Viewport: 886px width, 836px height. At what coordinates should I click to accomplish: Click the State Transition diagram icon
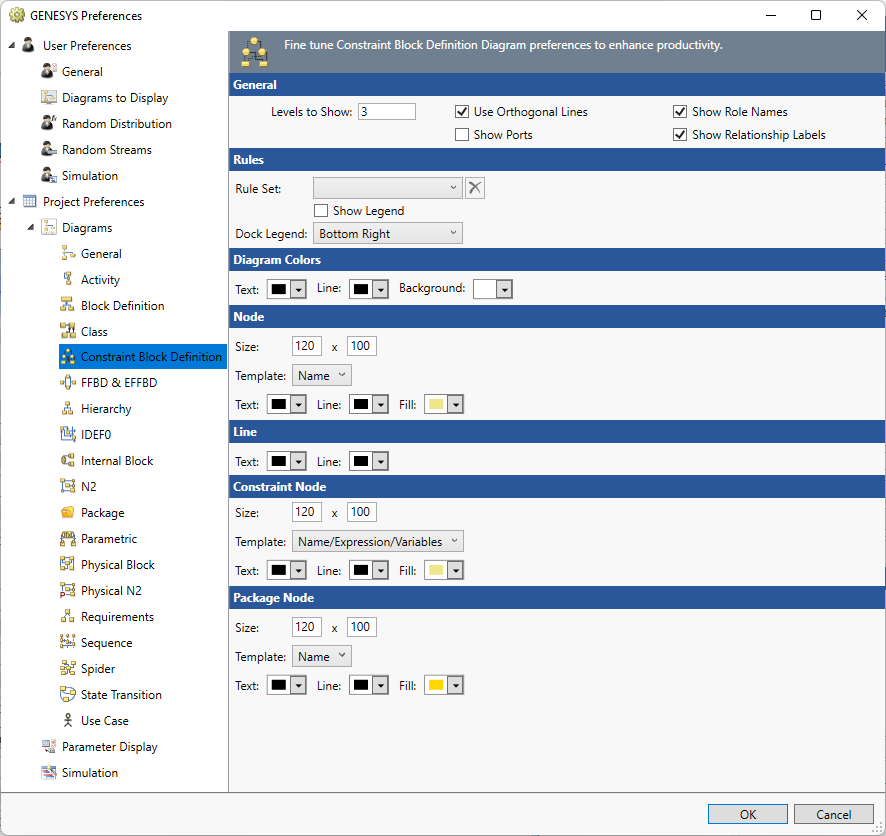click(x=68, y=695)
